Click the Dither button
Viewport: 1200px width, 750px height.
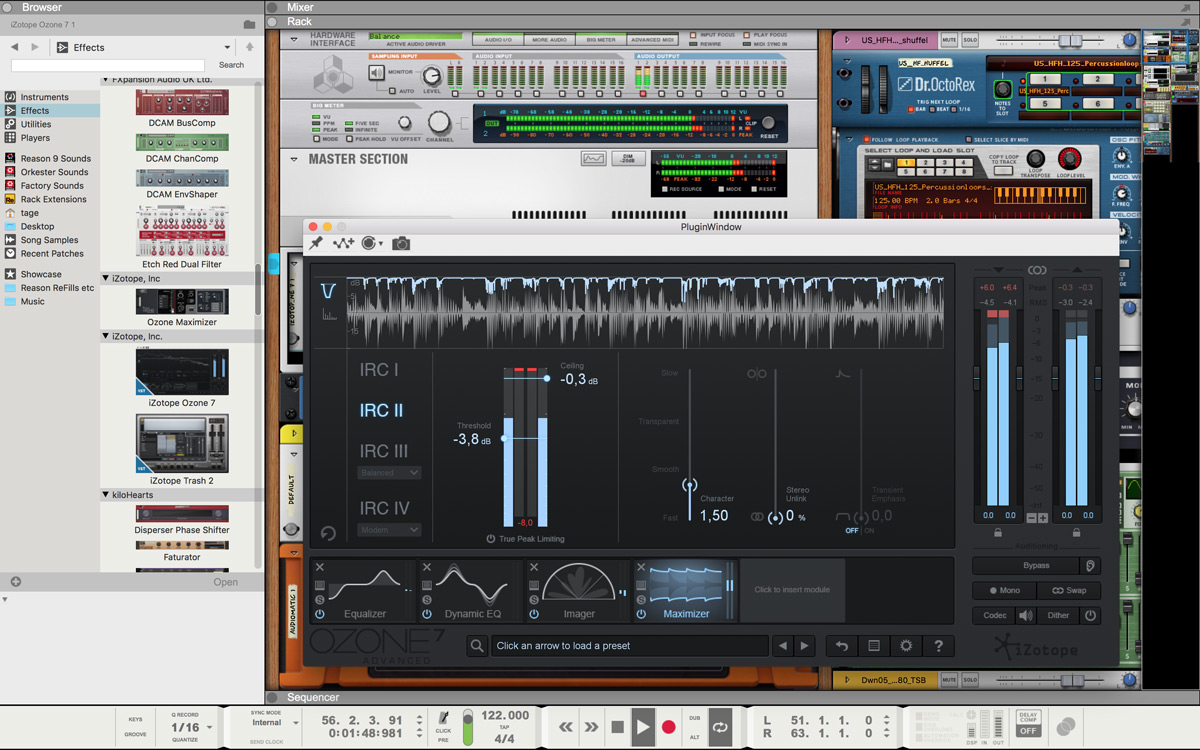click(x=1058, y=616)
